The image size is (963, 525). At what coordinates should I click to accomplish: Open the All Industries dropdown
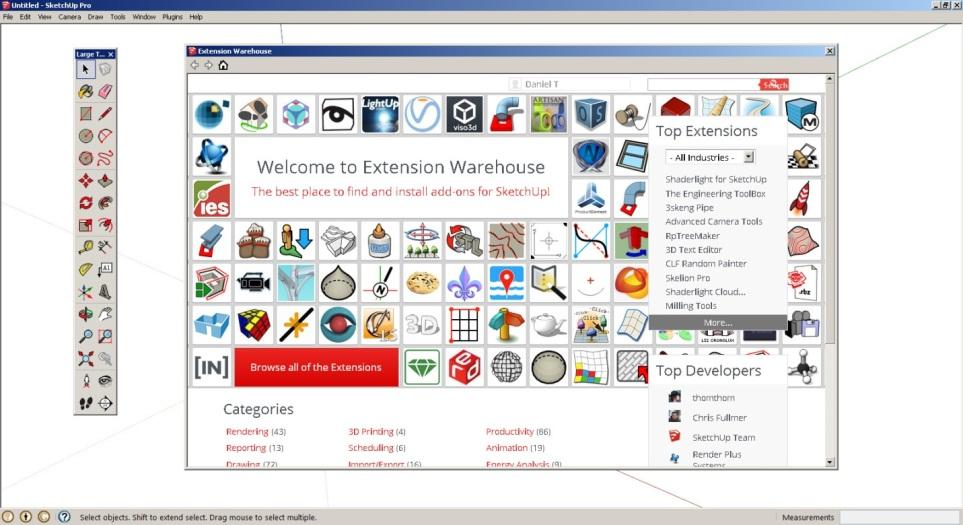pos(710,157)
